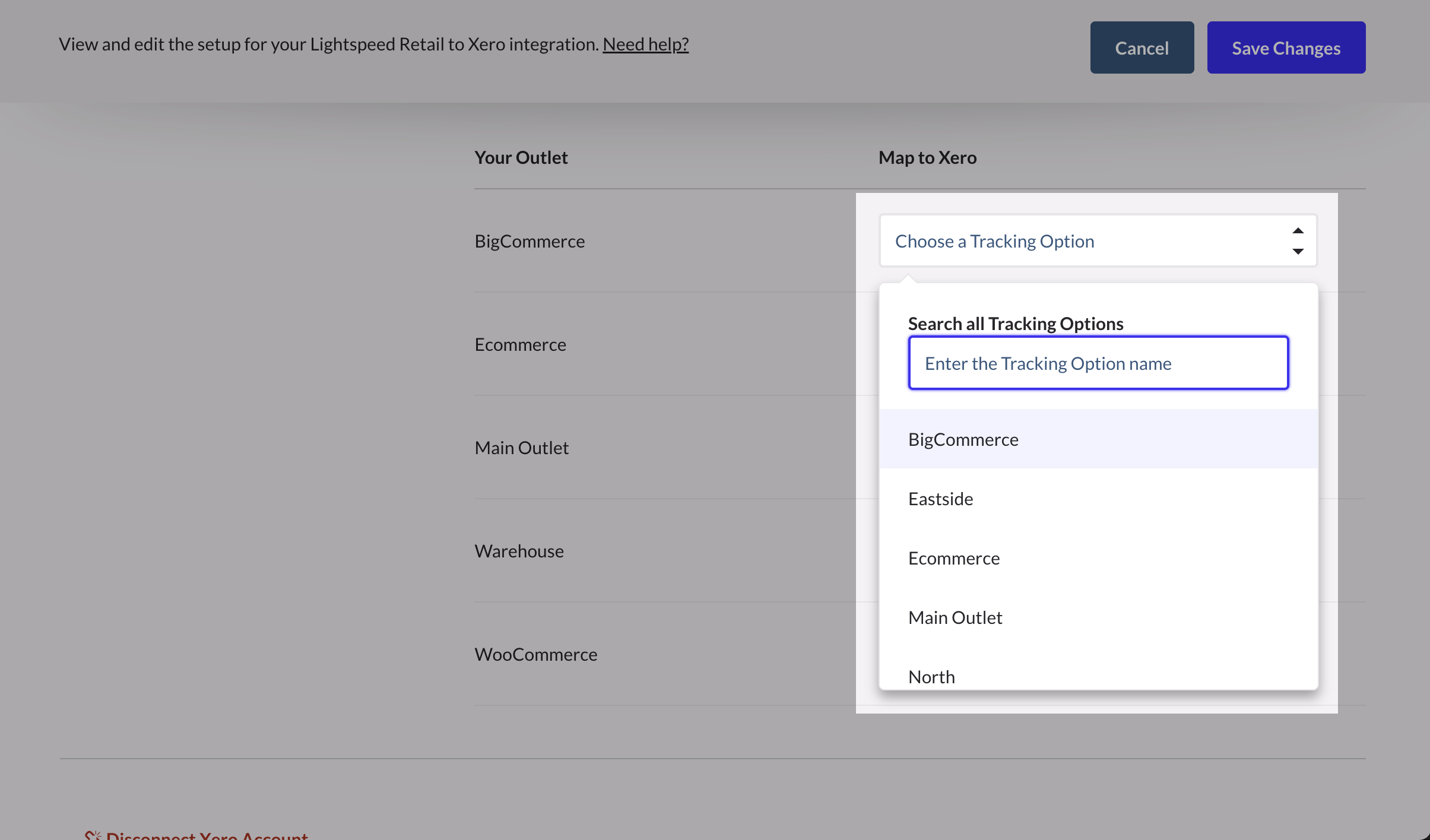Click the Cancel button

pos(1142,47)
